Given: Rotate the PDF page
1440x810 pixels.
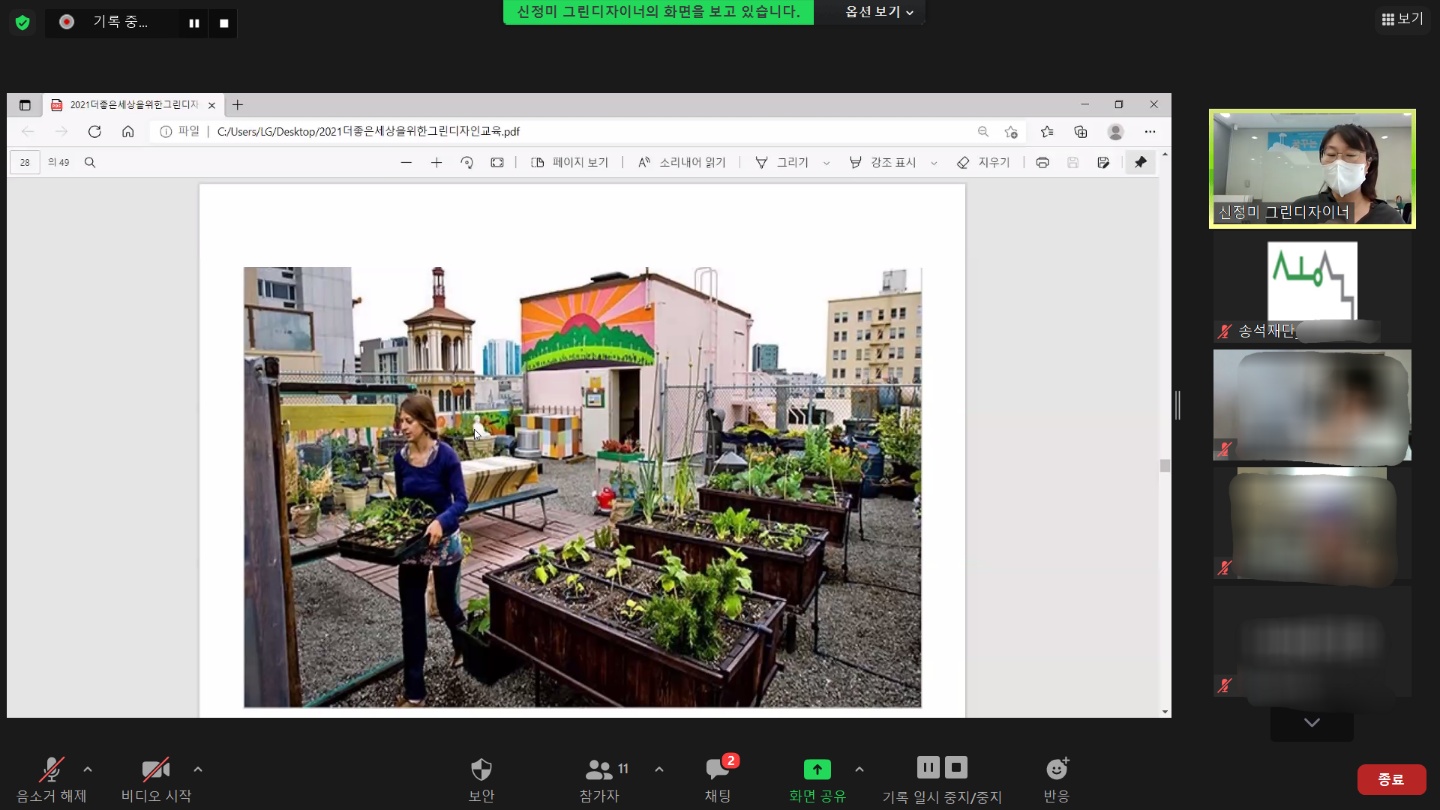Looking at the screenshot, I should click(x=466, y=162).
